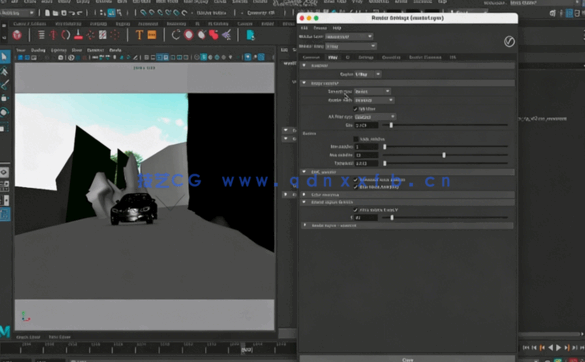Click the Redo arrow icon in the status line

[79, 13]
